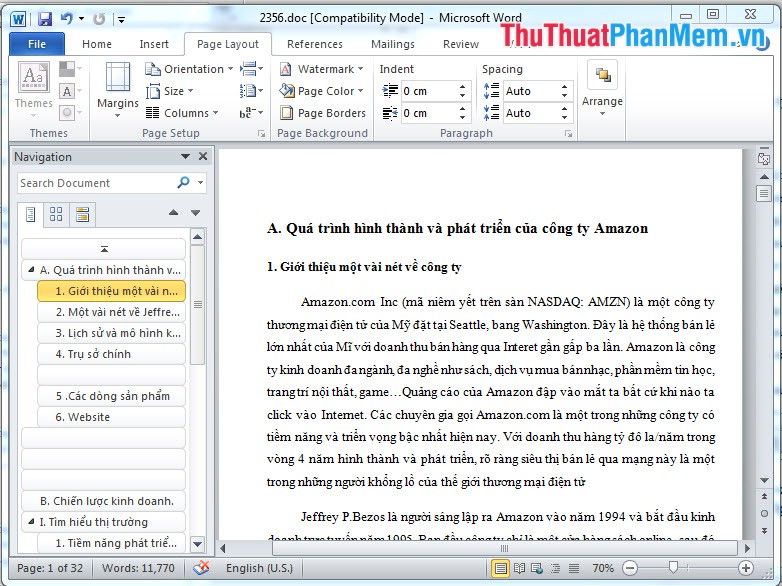This screenshot has height=586, width=782.
Task: Select the browse pages tab icon
Action: [x=56, y=214]
